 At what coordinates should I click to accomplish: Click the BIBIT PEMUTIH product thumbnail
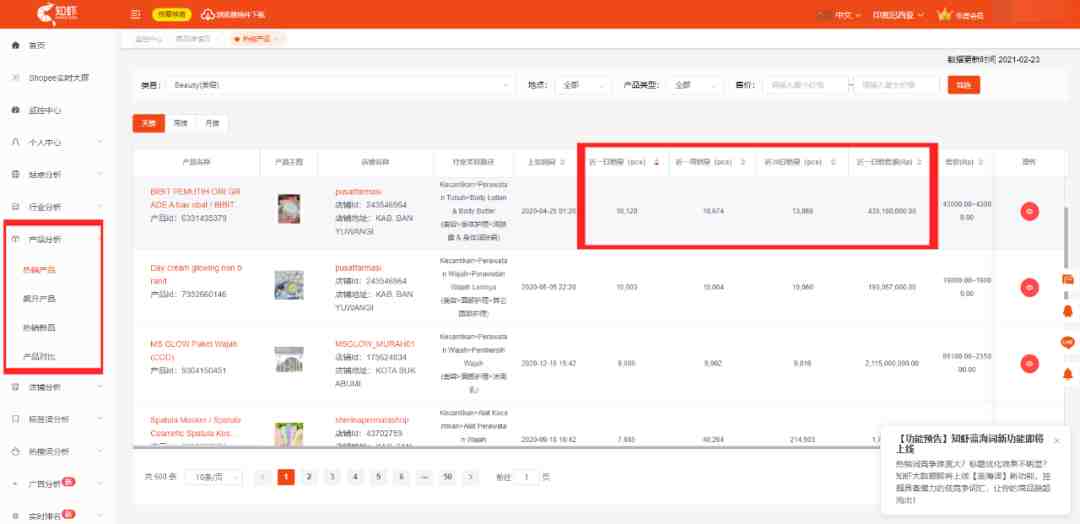[x=289, y=209]
